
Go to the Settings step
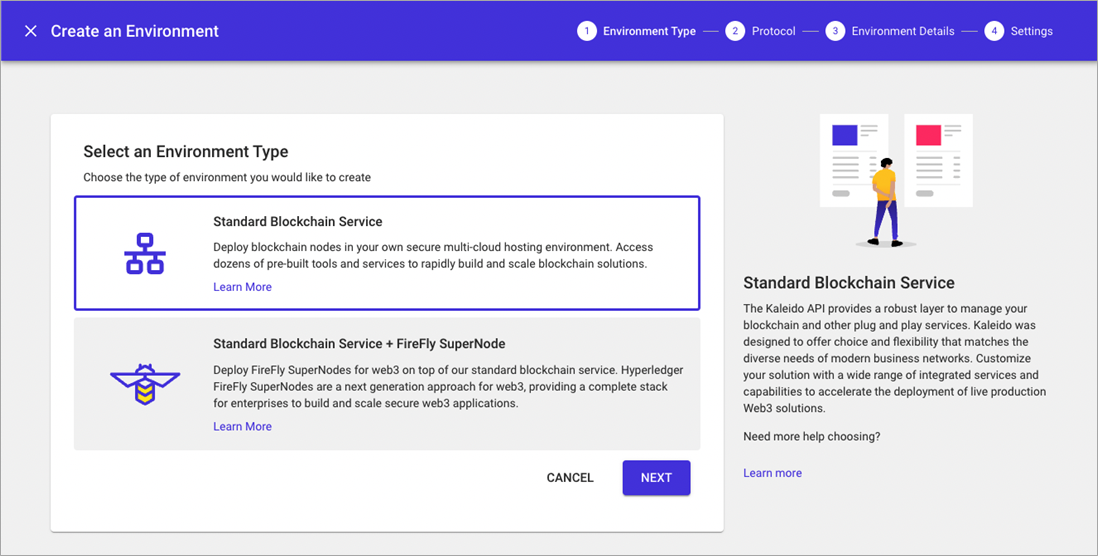(x=1031, y=31)
